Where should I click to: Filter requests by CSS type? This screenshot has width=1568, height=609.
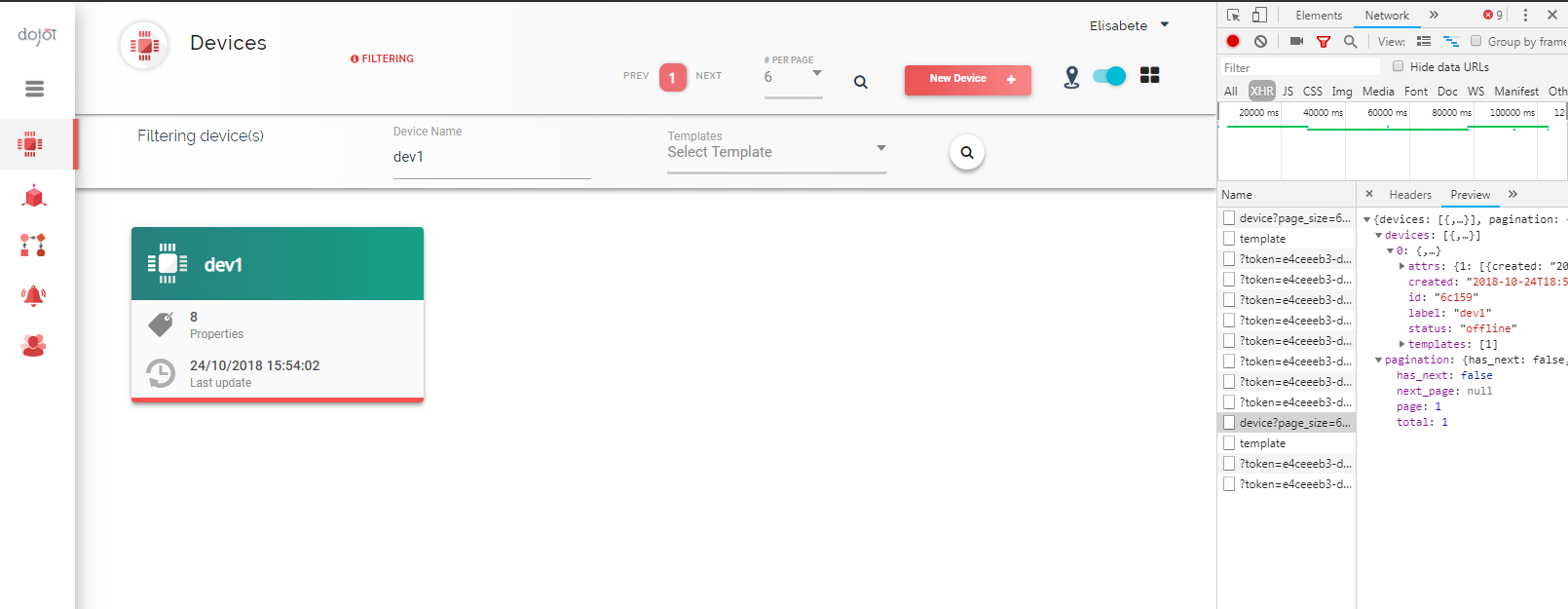[x=1313, y=91]
